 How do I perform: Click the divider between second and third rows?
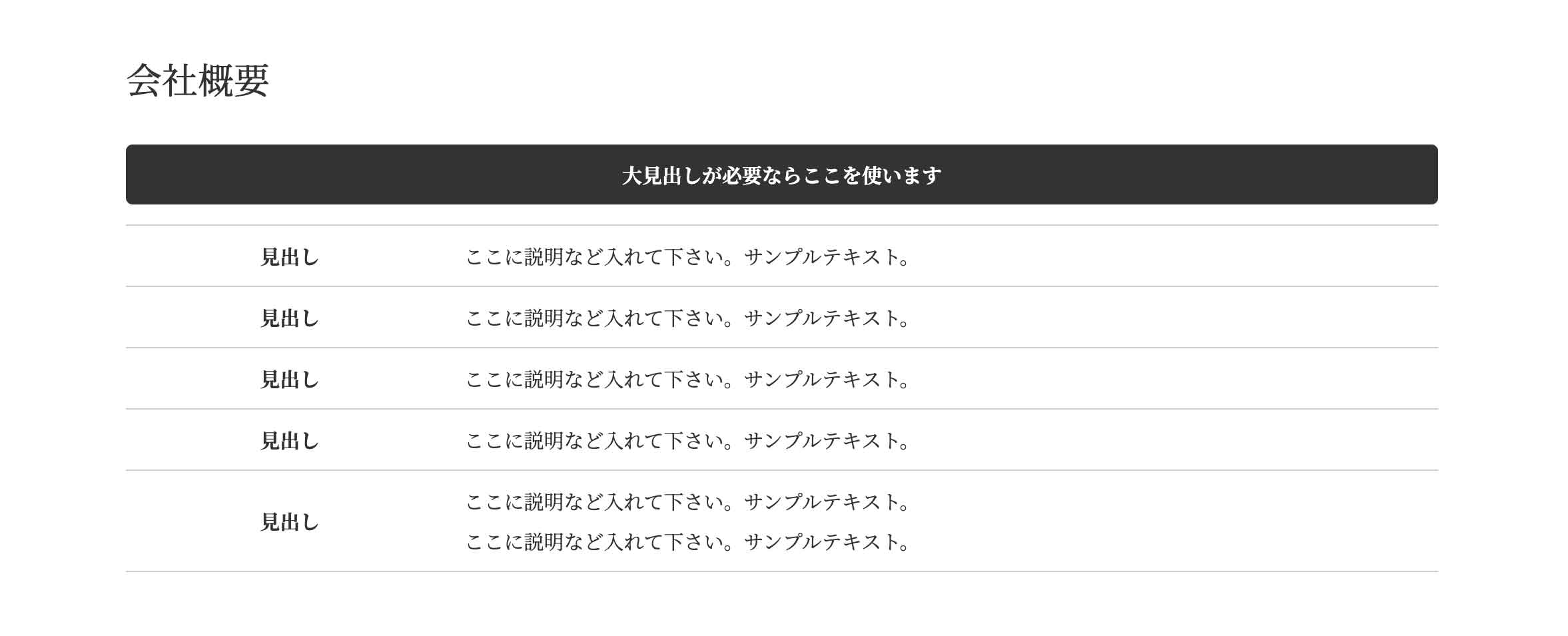[781, 348]
